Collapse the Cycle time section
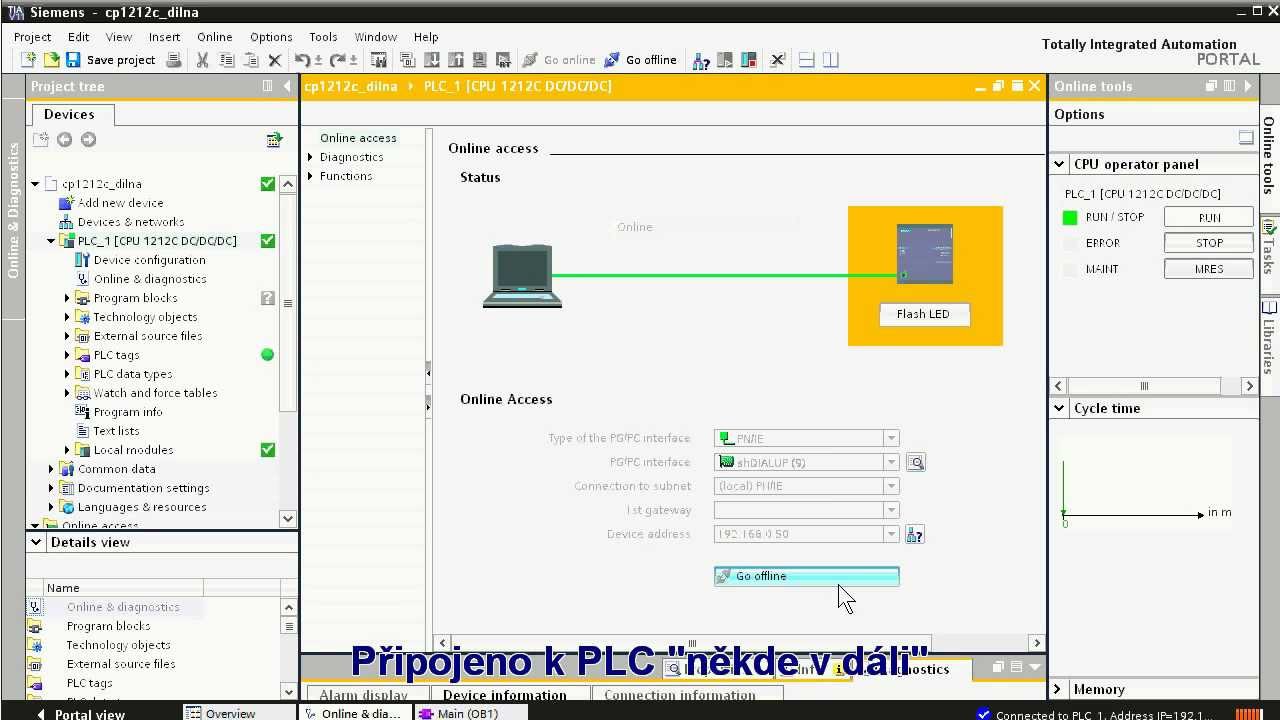Image resolution: width=1280 pixels, height=720 pixels. (x=1059, y=408)
